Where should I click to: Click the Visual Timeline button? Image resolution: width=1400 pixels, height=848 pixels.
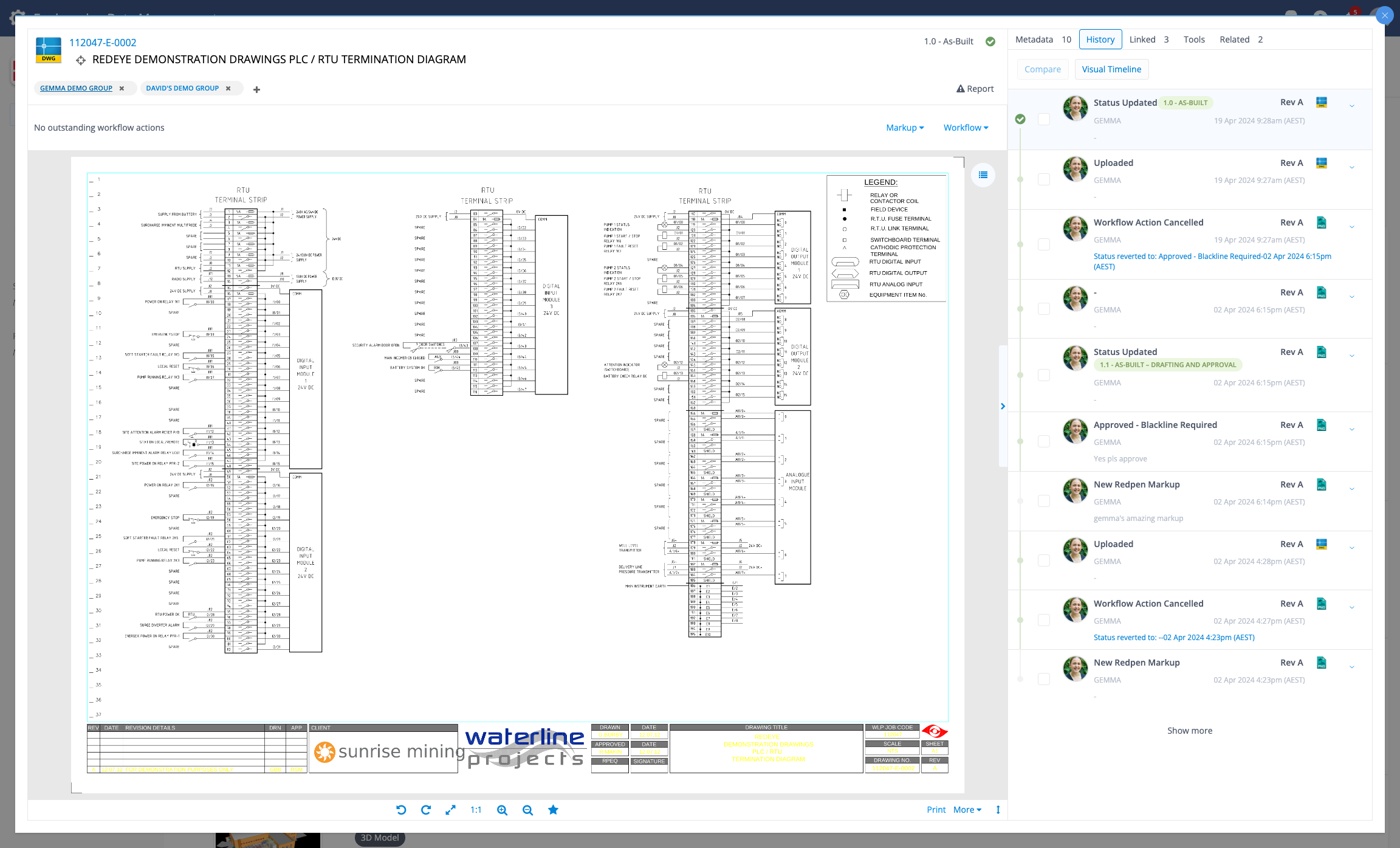(x=1111, y=69)
